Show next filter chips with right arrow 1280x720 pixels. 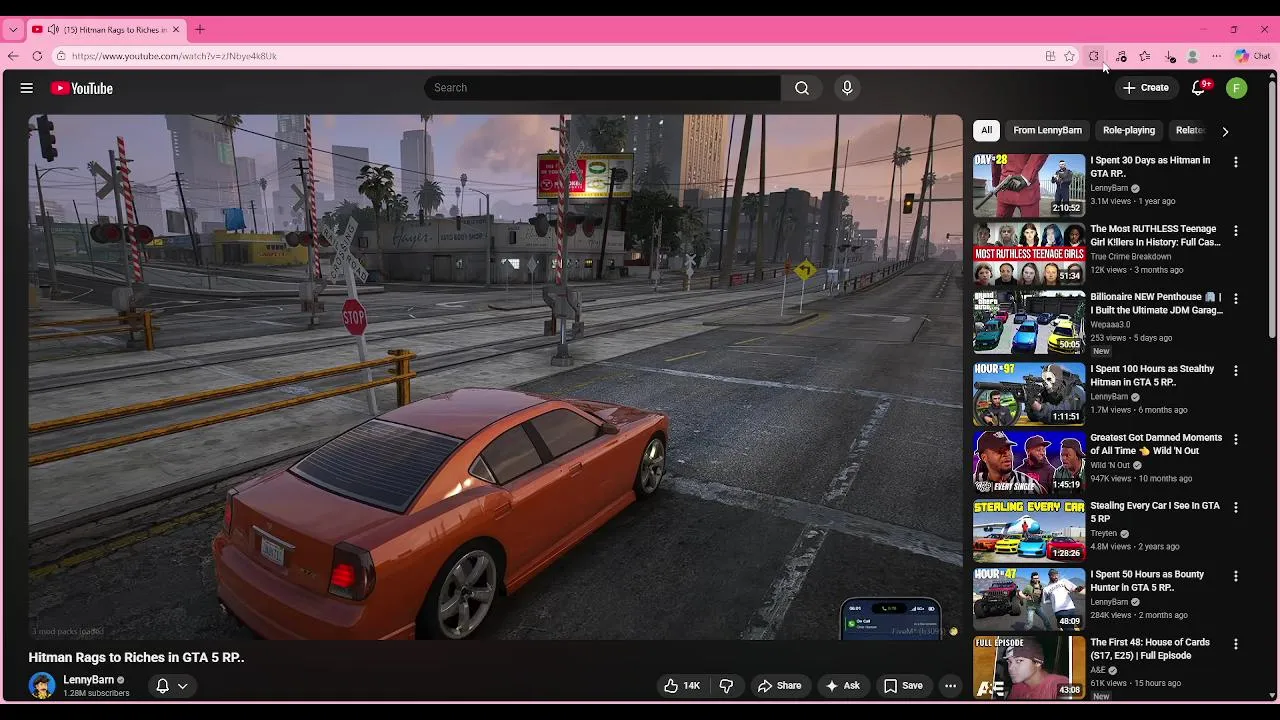1225,131
